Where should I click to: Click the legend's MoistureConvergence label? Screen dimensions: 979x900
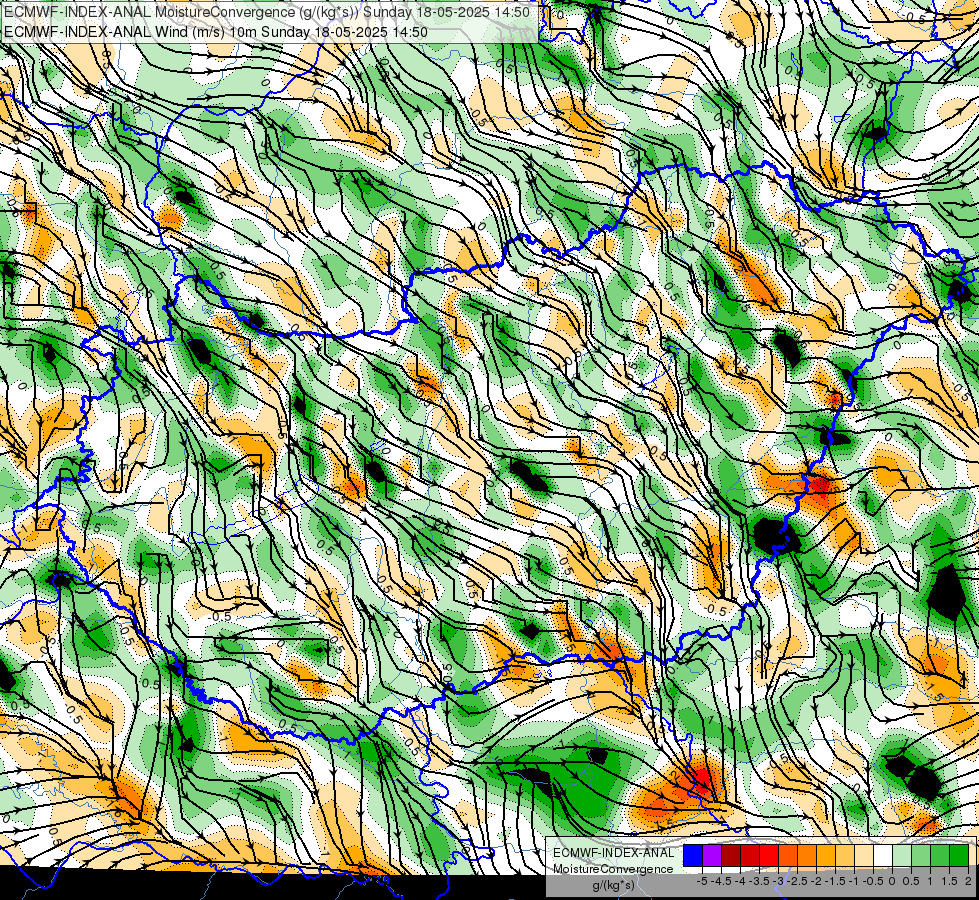coord(613,869)
